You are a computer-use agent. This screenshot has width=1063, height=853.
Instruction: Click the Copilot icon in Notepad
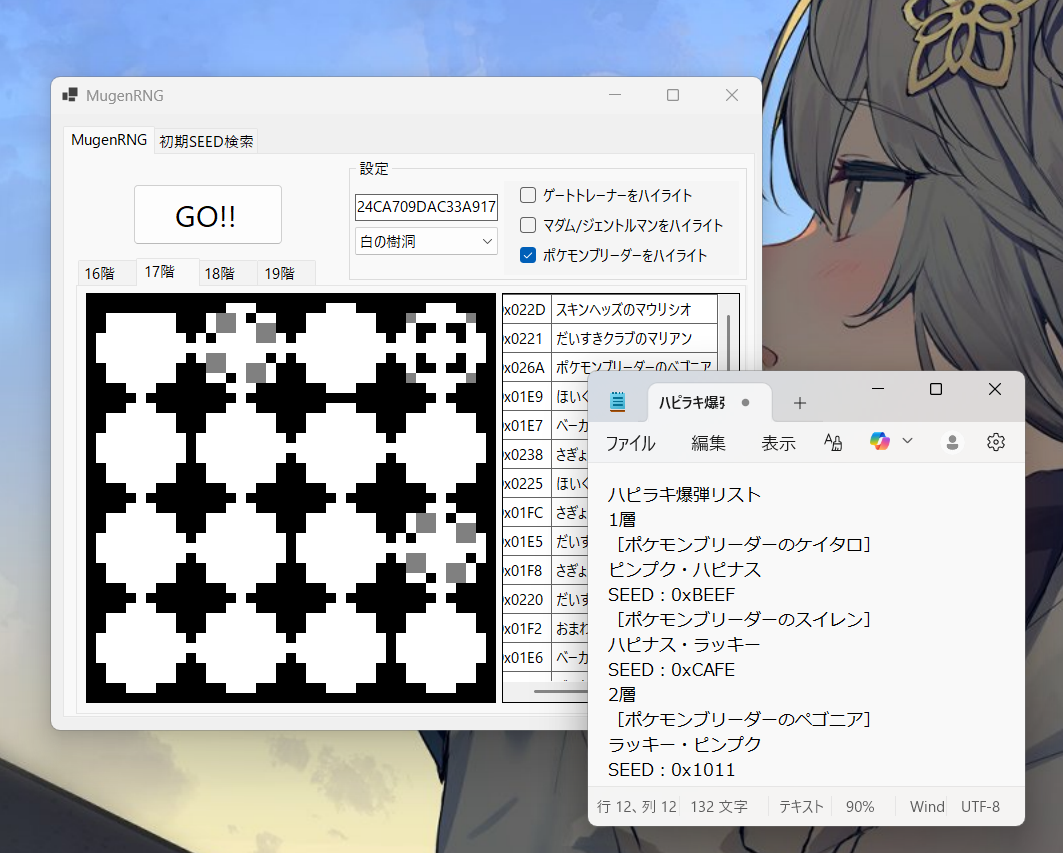click(880, 441)
